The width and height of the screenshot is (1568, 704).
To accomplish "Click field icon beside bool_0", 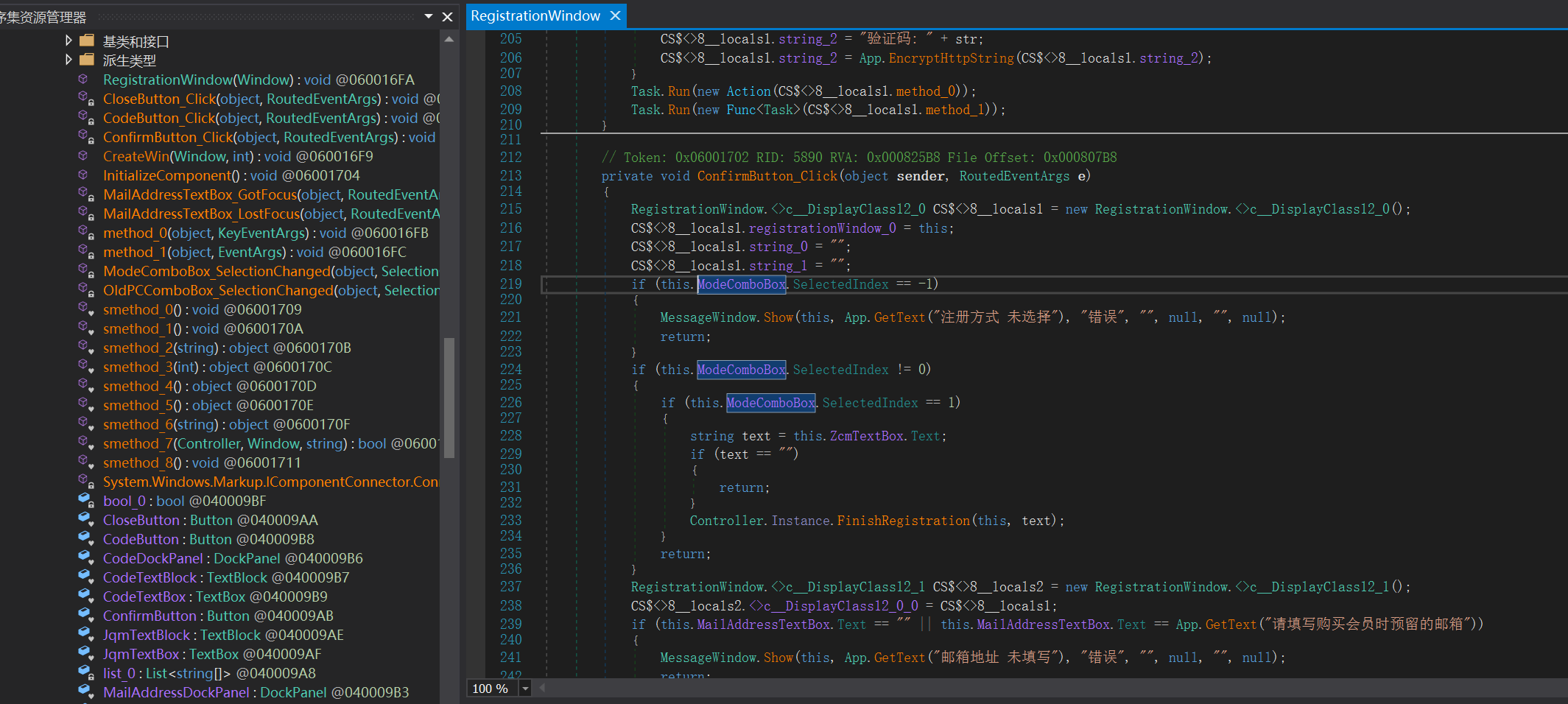I will coord(86,501).
